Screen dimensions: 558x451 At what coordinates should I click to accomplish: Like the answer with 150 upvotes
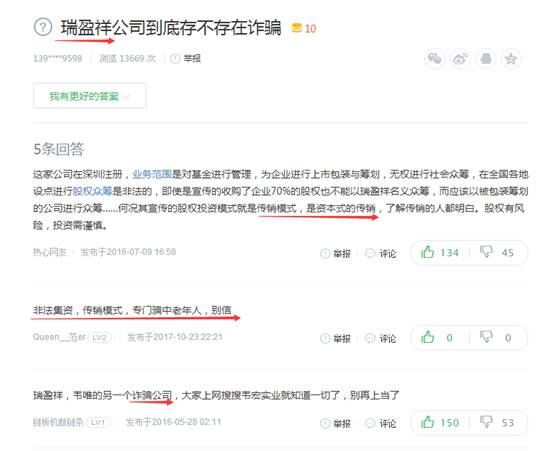pos(440,423)
